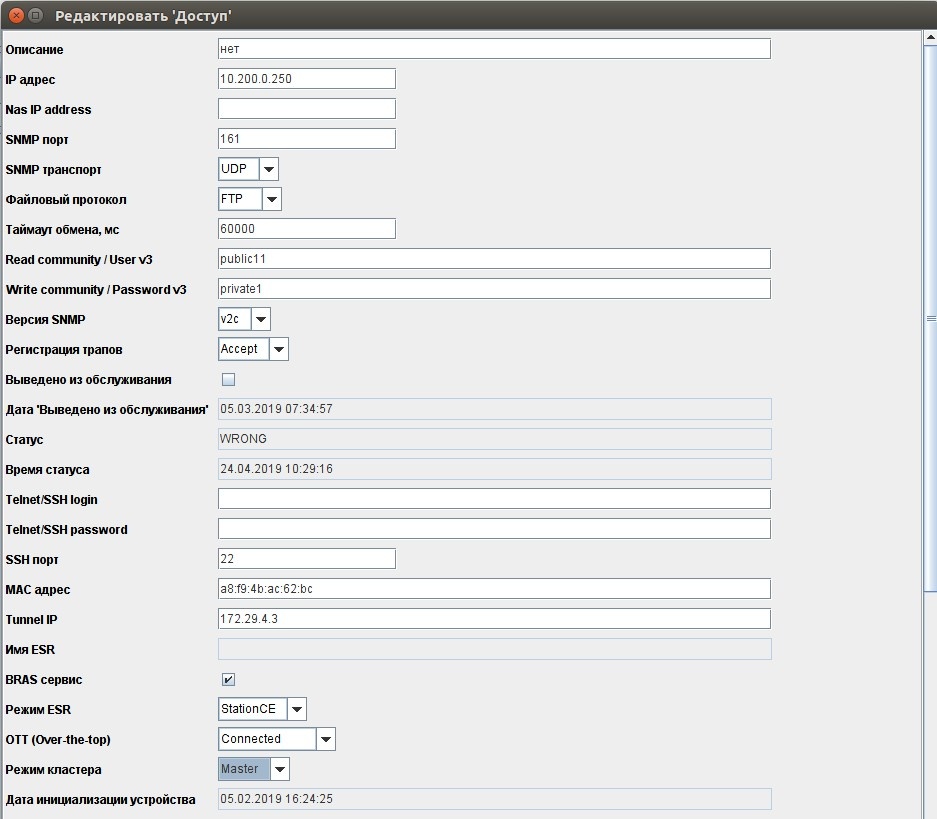
Task: Close the 'Редактировать Доступ' window
Action: (x=16, y=15)
